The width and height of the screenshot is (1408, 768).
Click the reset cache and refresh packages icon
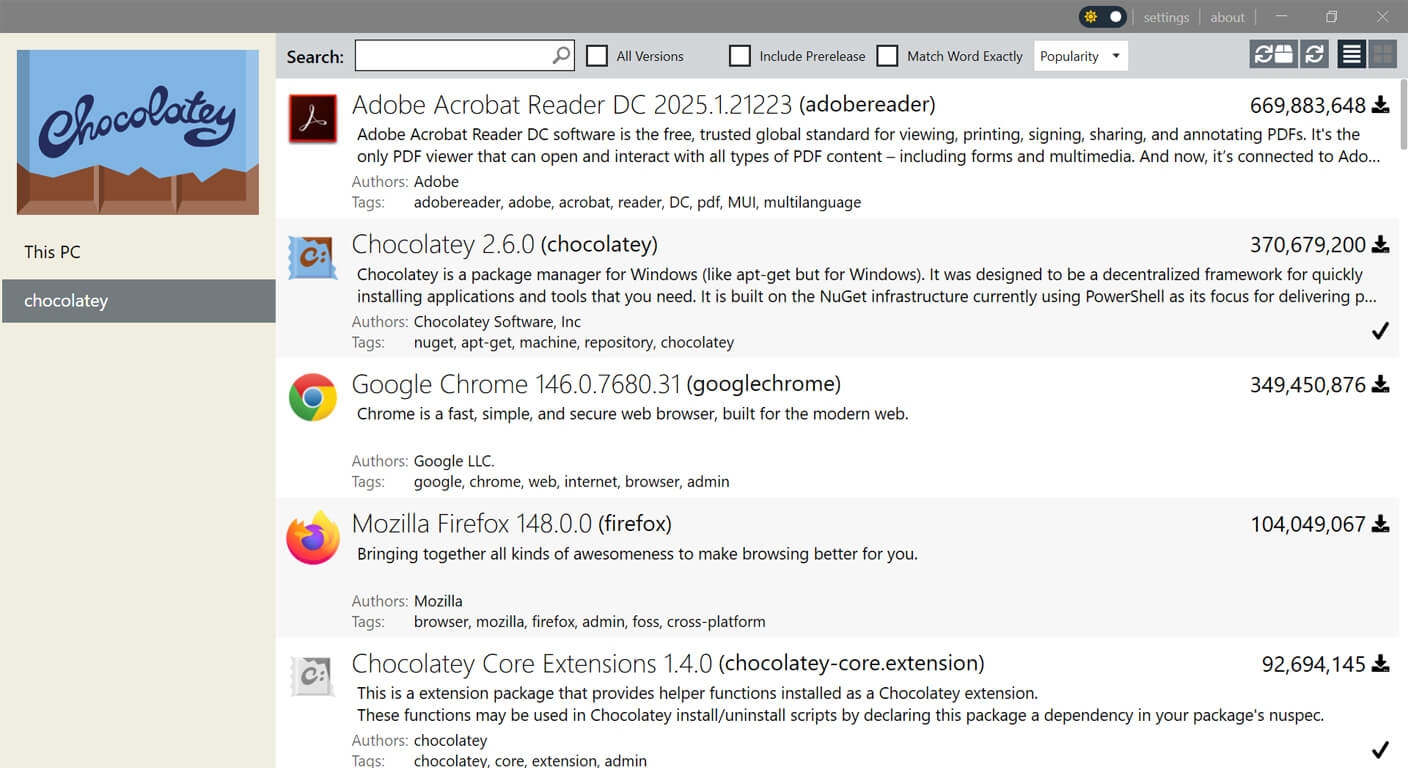tap(1273, 55)
